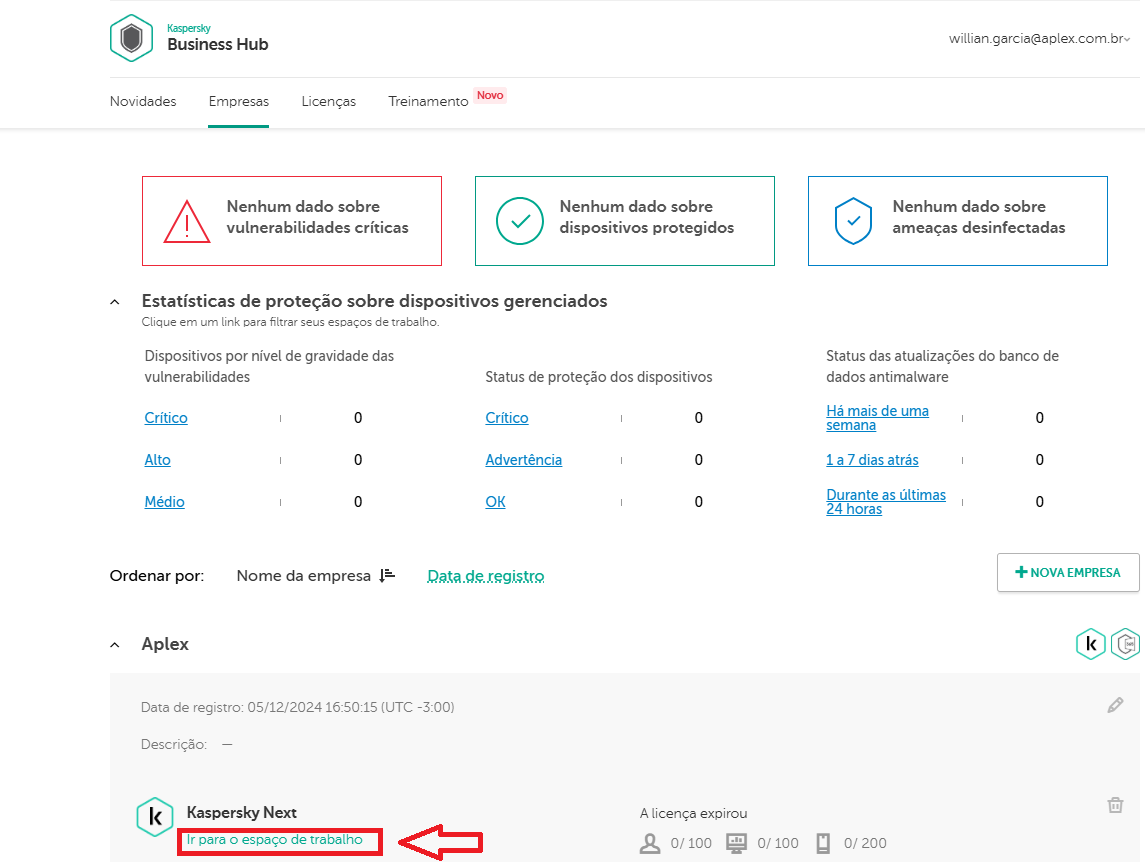Screen dimensions: 1145x862
Task: Collapse the Estatísticas de proteção section
Action: 115,302
